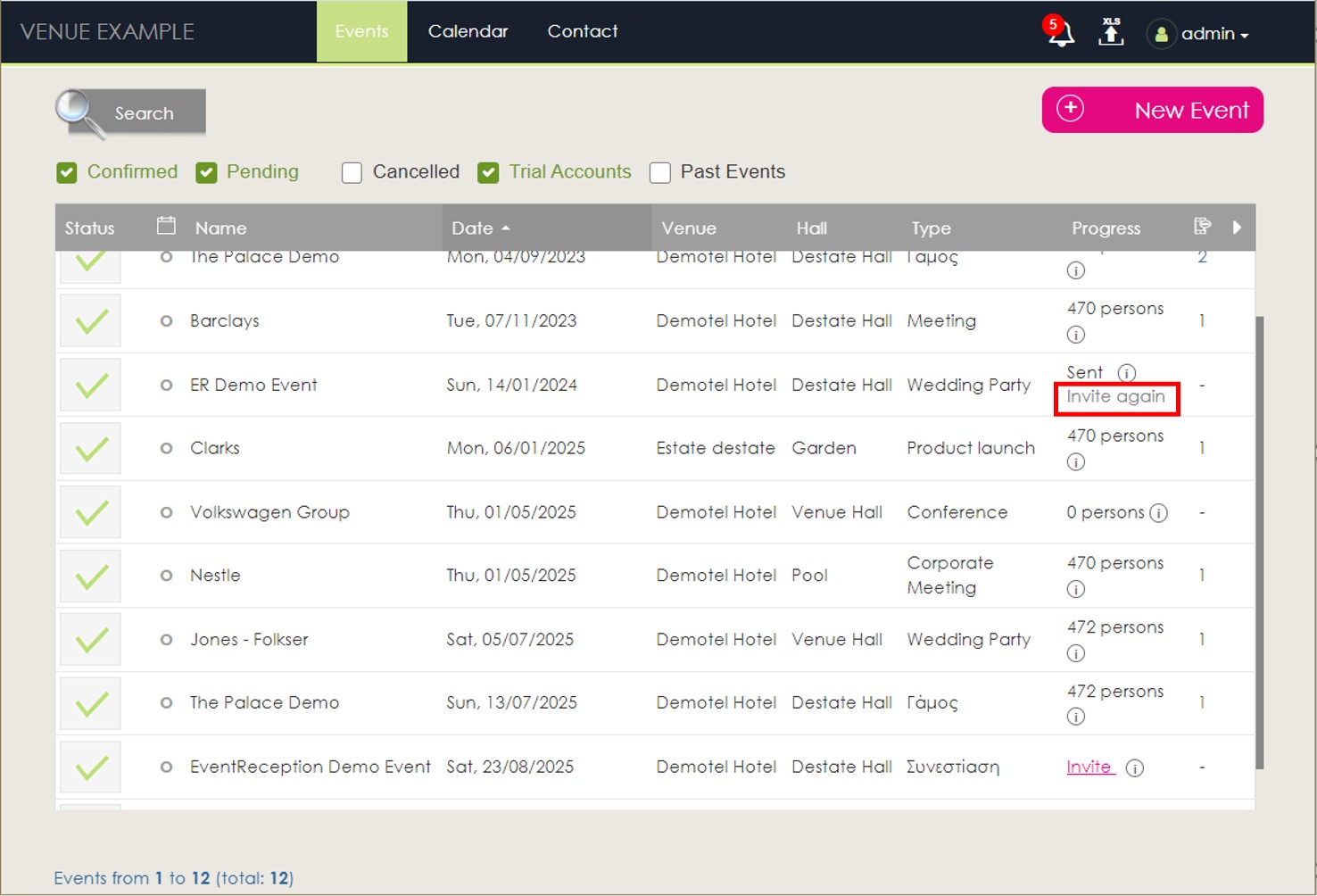Uncheck the Trial Accounts checkbox
The height and width of the screenshot is (896, 1317).
[x=488, y=172]
